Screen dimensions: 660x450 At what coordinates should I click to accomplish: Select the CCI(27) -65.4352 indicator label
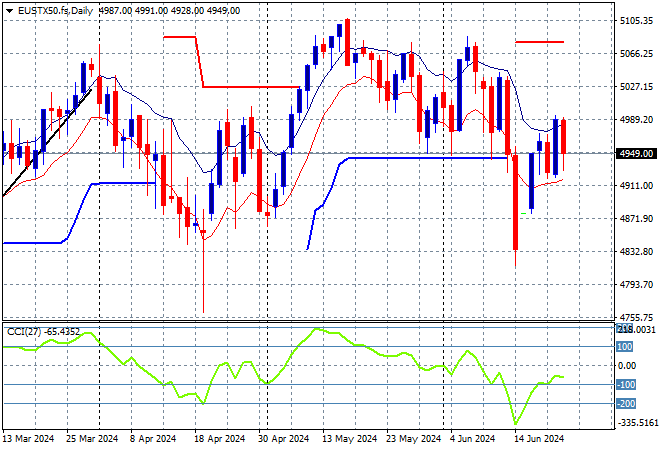43,332
